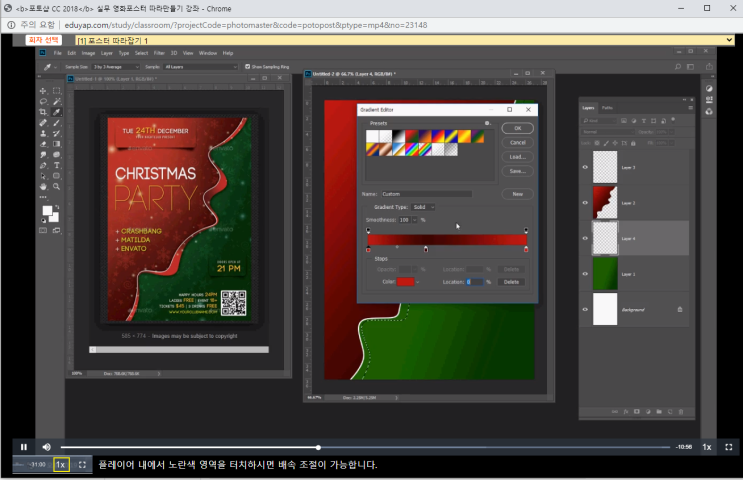Hide Background layer with its eye icon

click(x=585, y=309)
